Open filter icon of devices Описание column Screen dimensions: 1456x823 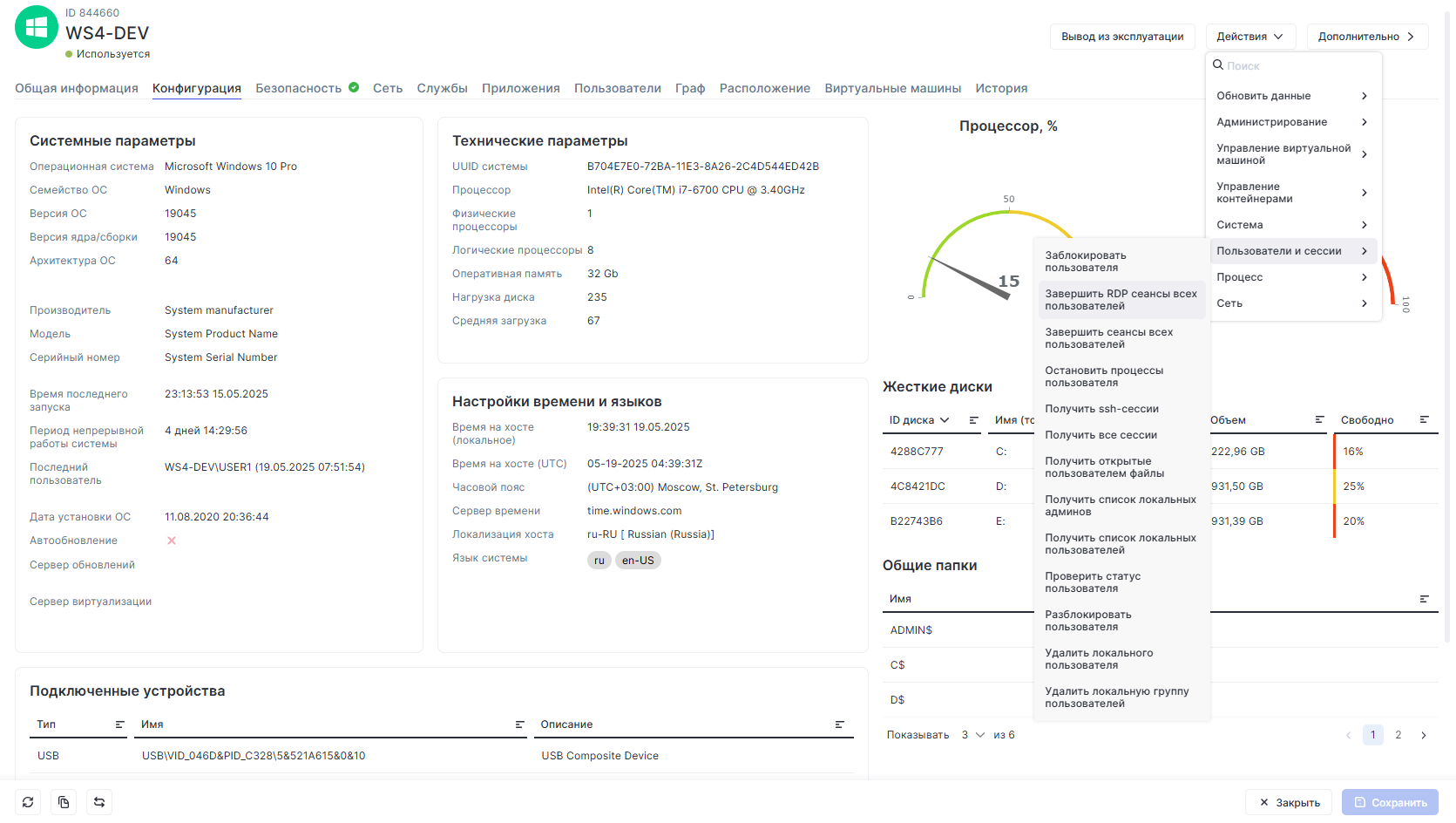click(x=840, y=724)
